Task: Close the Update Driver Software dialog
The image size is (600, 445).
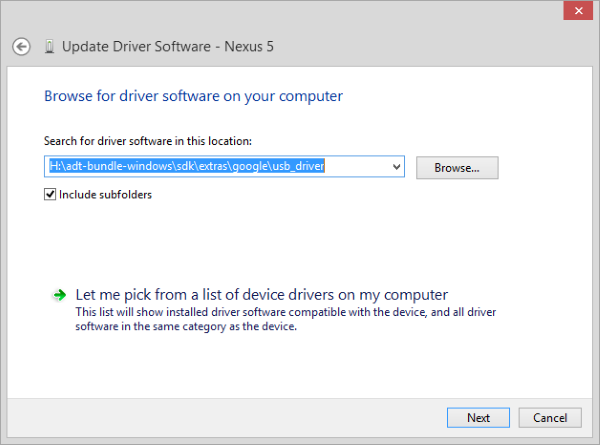Action: (578, 11)
